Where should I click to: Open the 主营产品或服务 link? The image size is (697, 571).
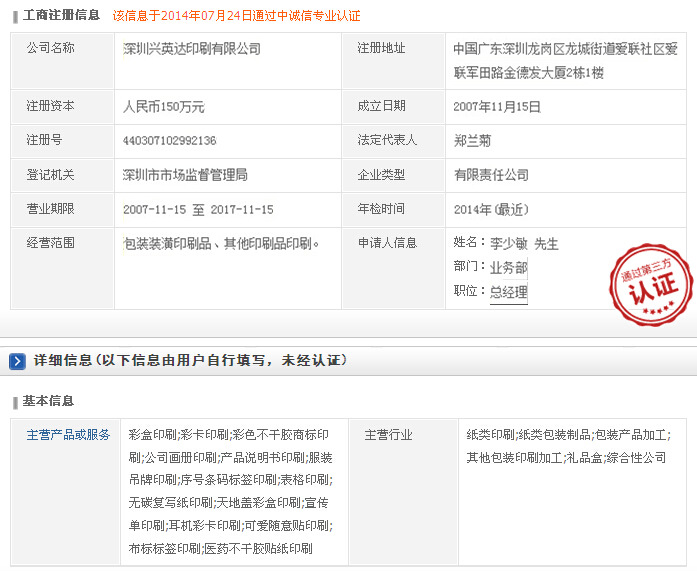(68, 435)
